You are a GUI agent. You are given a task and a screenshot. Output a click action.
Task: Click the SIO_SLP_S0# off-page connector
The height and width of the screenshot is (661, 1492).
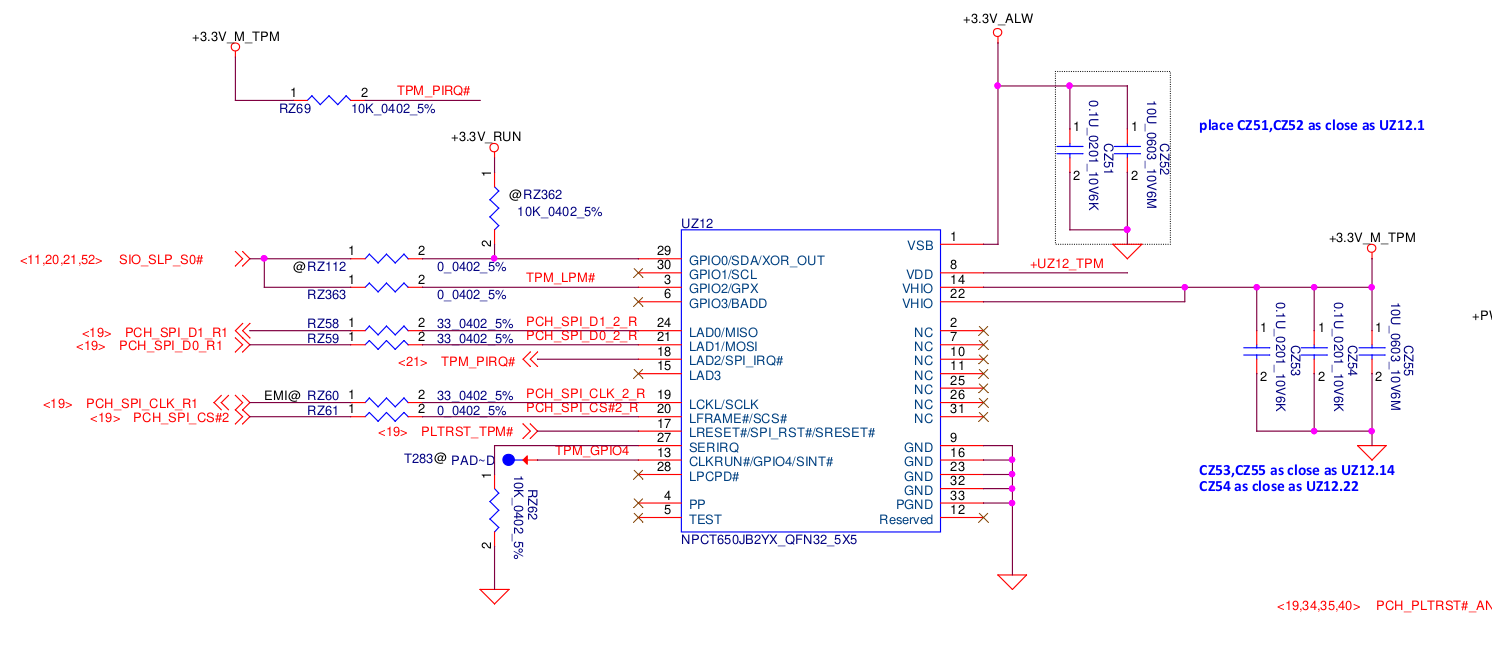(x=241, y=259)
